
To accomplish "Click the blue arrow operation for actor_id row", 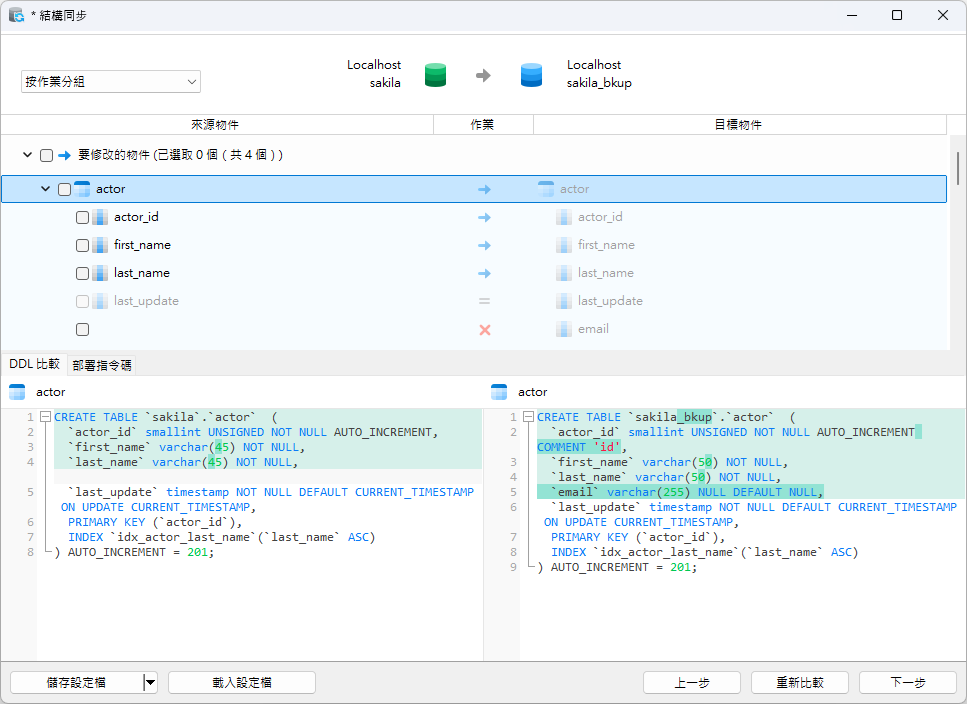I will [x=485, y=217].
